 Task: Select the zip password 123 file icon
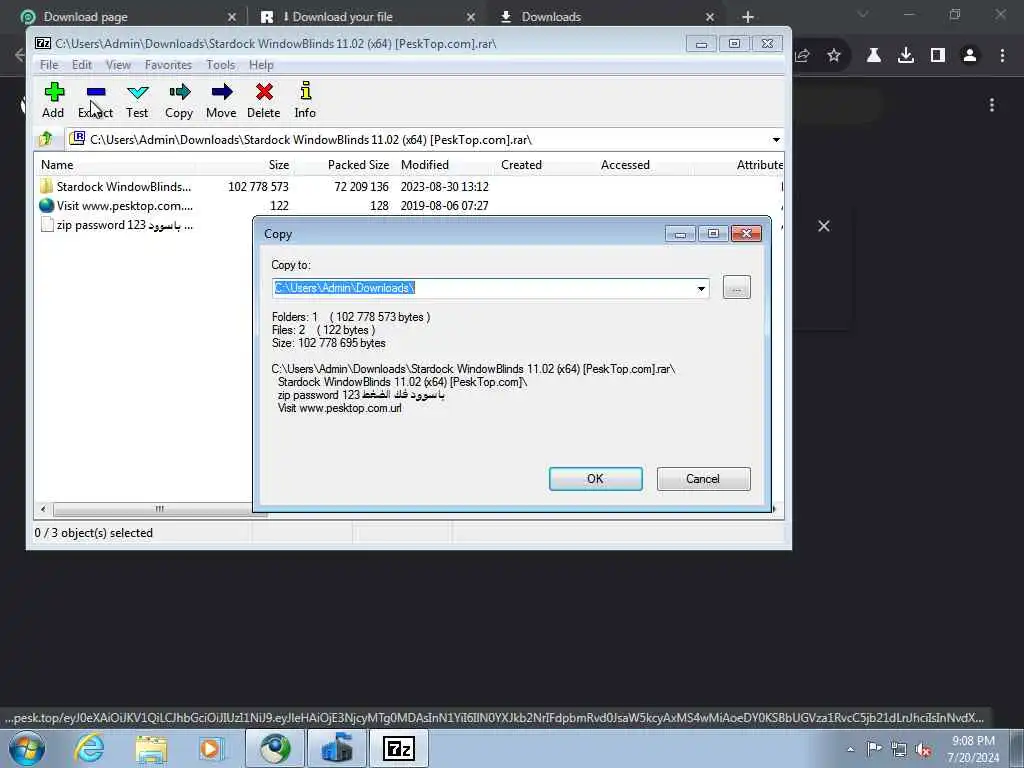coord(46,225)
